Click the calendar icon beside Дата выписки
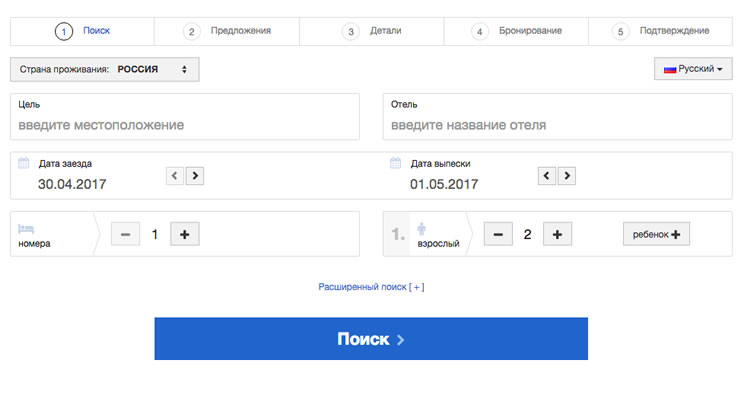The width and height of the screenshot is (750, 406). [395, 163]
